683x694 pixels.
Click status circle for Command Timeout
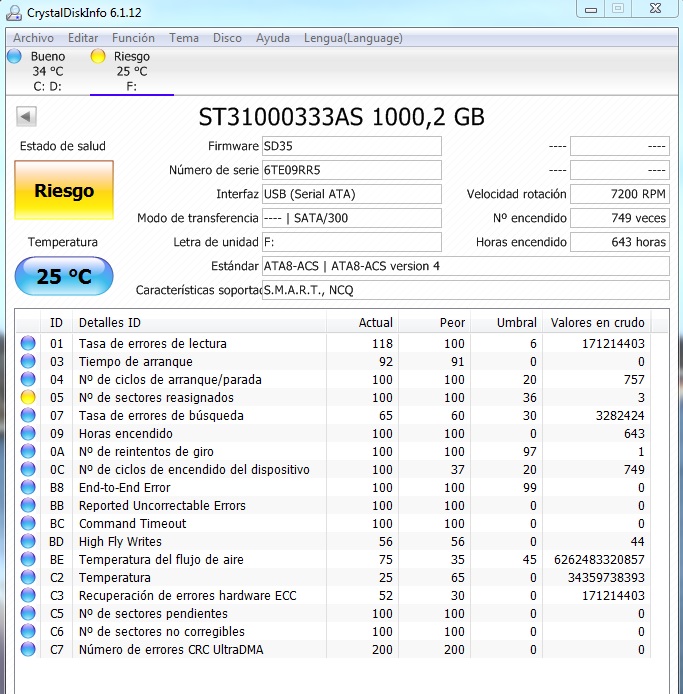(28, 524)
